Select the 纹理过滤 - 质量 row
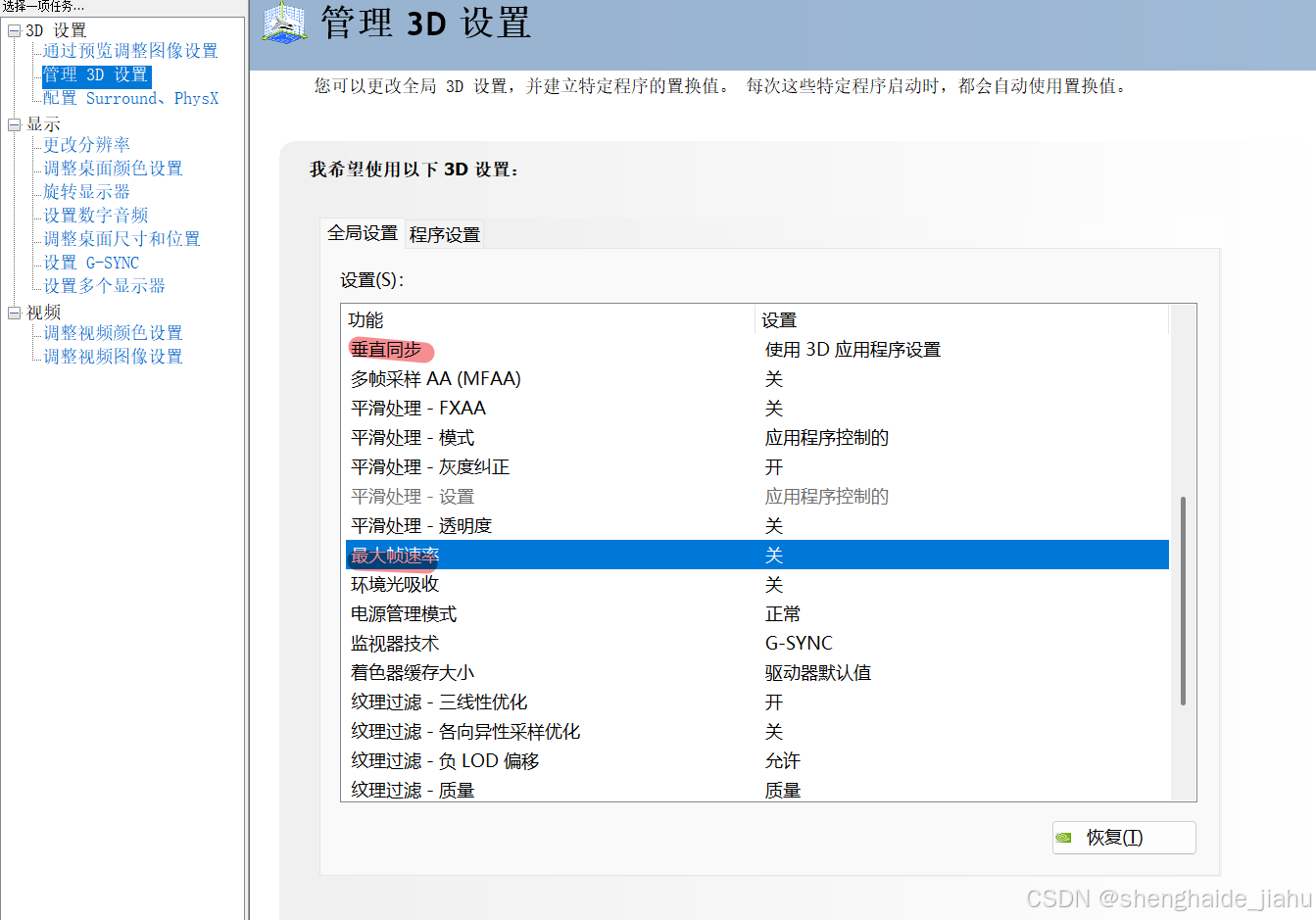The image size is (1316, 920). pos(756,790)
